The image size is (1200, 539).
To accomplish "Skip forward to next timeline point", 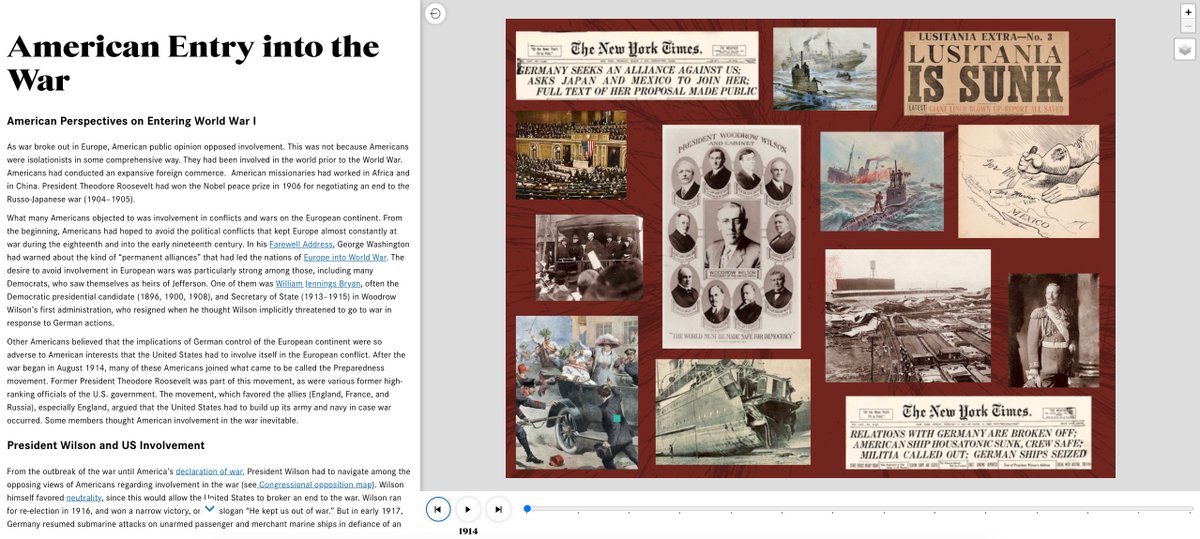I will (499, 509).
